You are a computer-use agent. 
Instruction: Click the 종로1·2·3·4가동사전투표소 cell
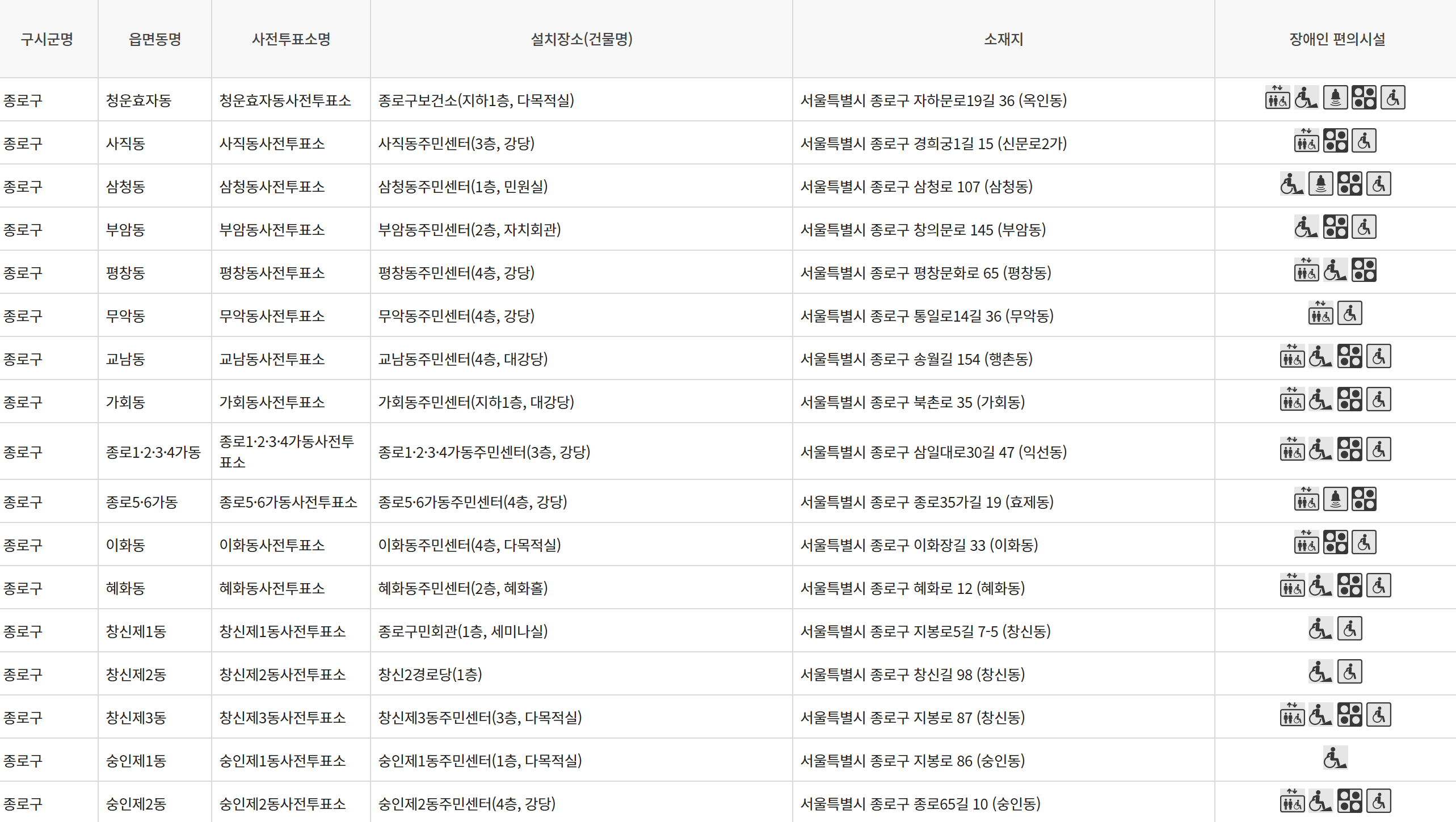click(287, 451)
